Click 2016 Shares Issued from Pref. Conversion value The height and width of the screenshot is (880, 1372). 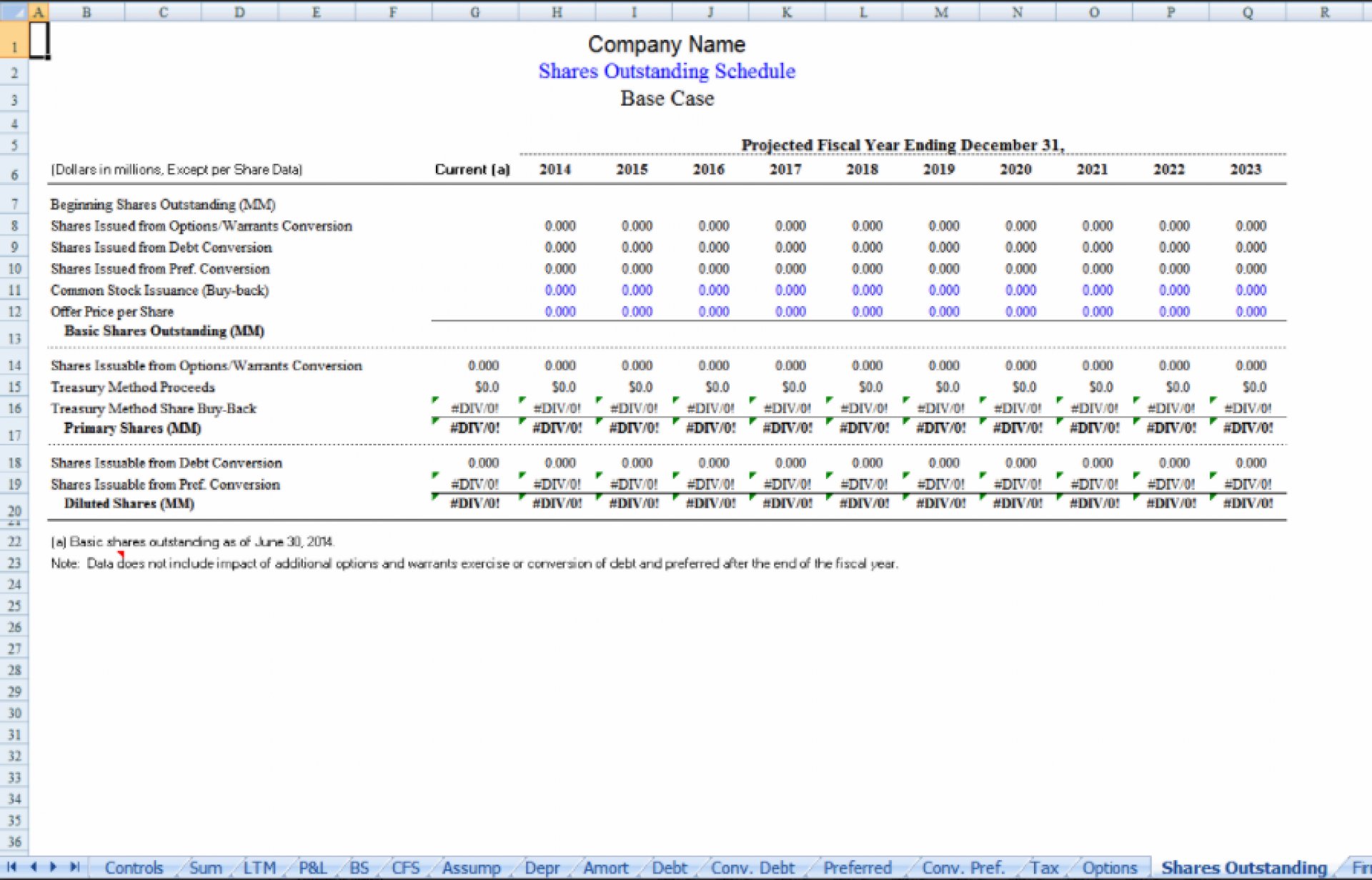pyautogui.click(x=714, y=269)
